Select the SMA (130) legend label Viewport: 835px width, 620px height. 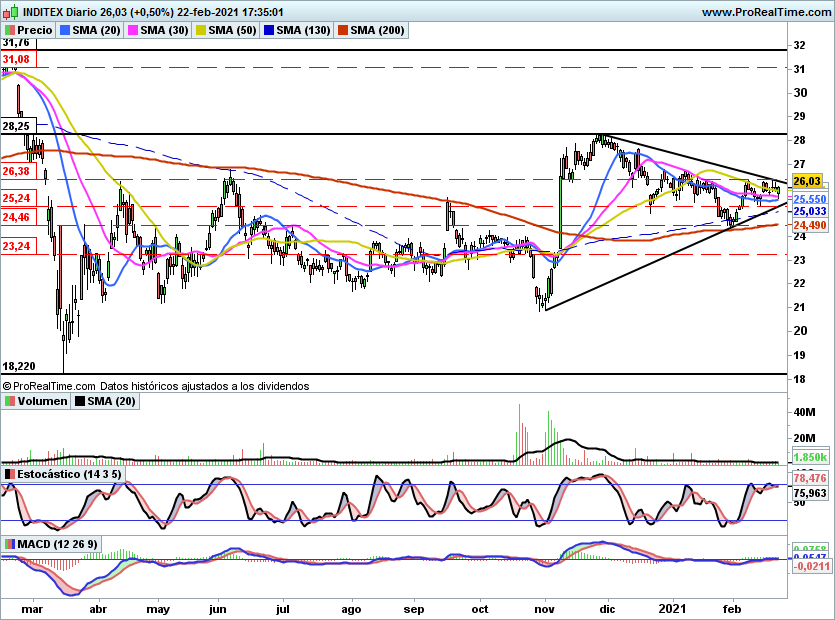[304, 30]
